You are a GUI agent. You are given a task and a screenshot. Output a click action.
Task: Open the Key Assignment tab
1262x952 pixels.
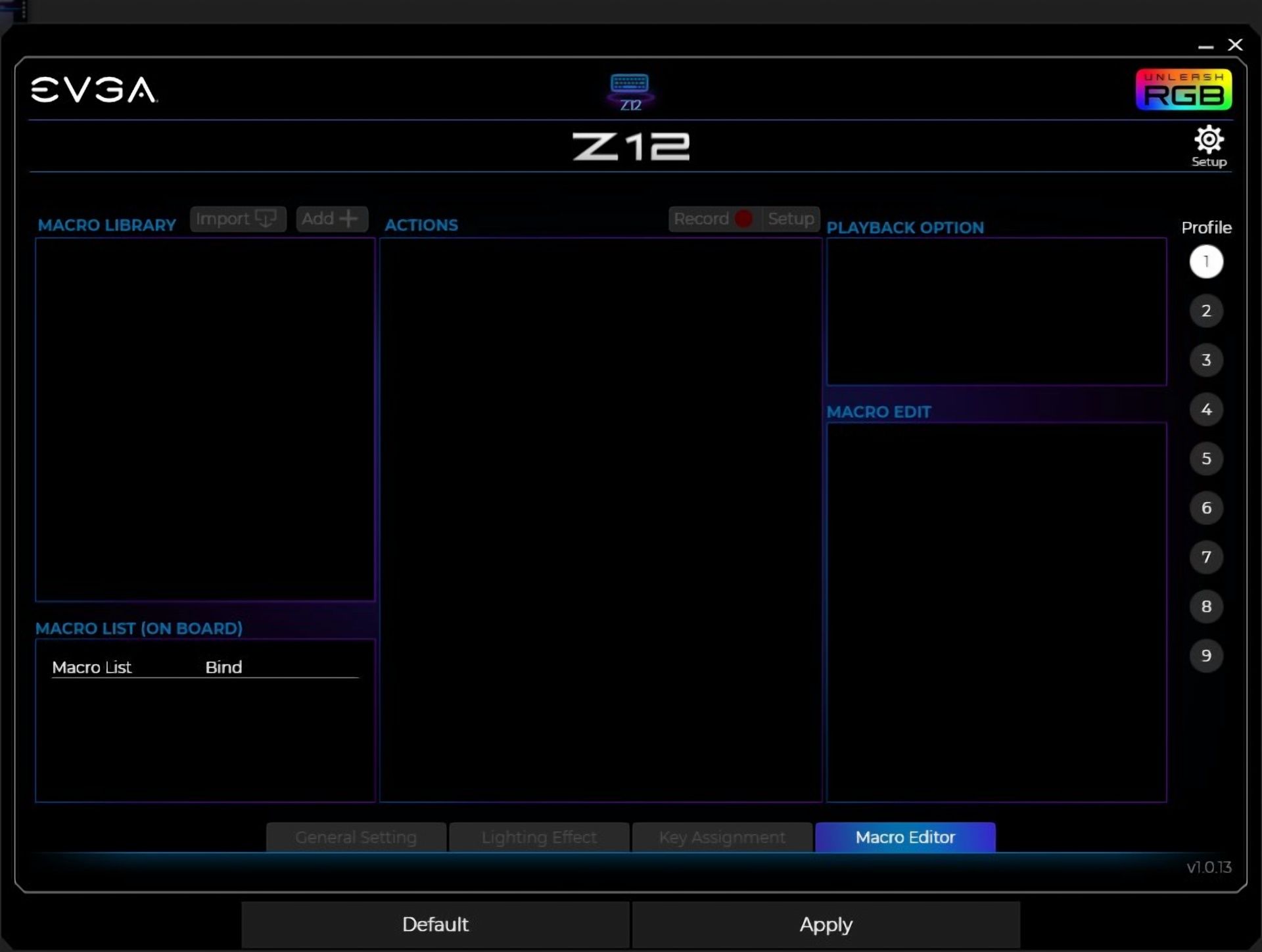click(x=722, y=837)
